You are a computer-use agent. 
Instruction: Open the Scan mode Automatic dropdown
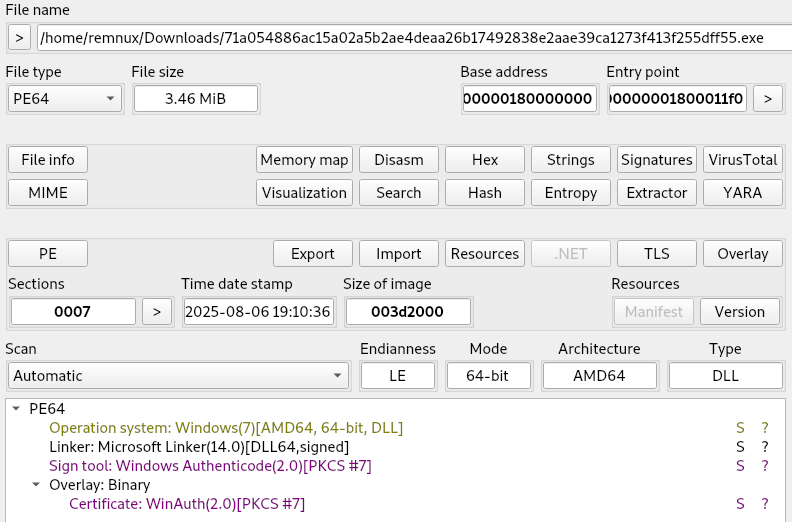pyautogui.click(x=179, y=375)
